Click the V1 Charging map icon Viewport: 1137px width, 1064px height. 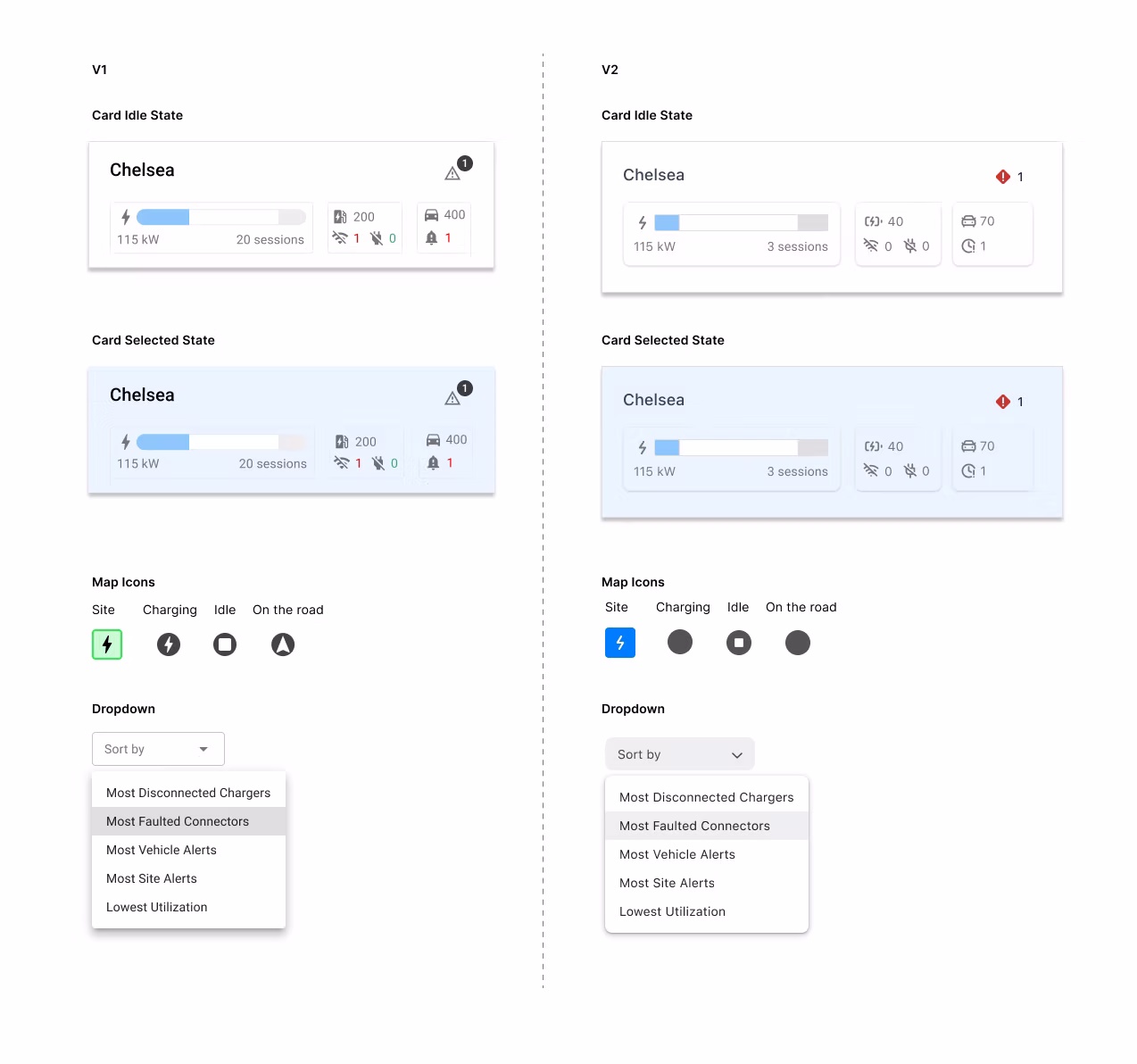click(169, 644)
